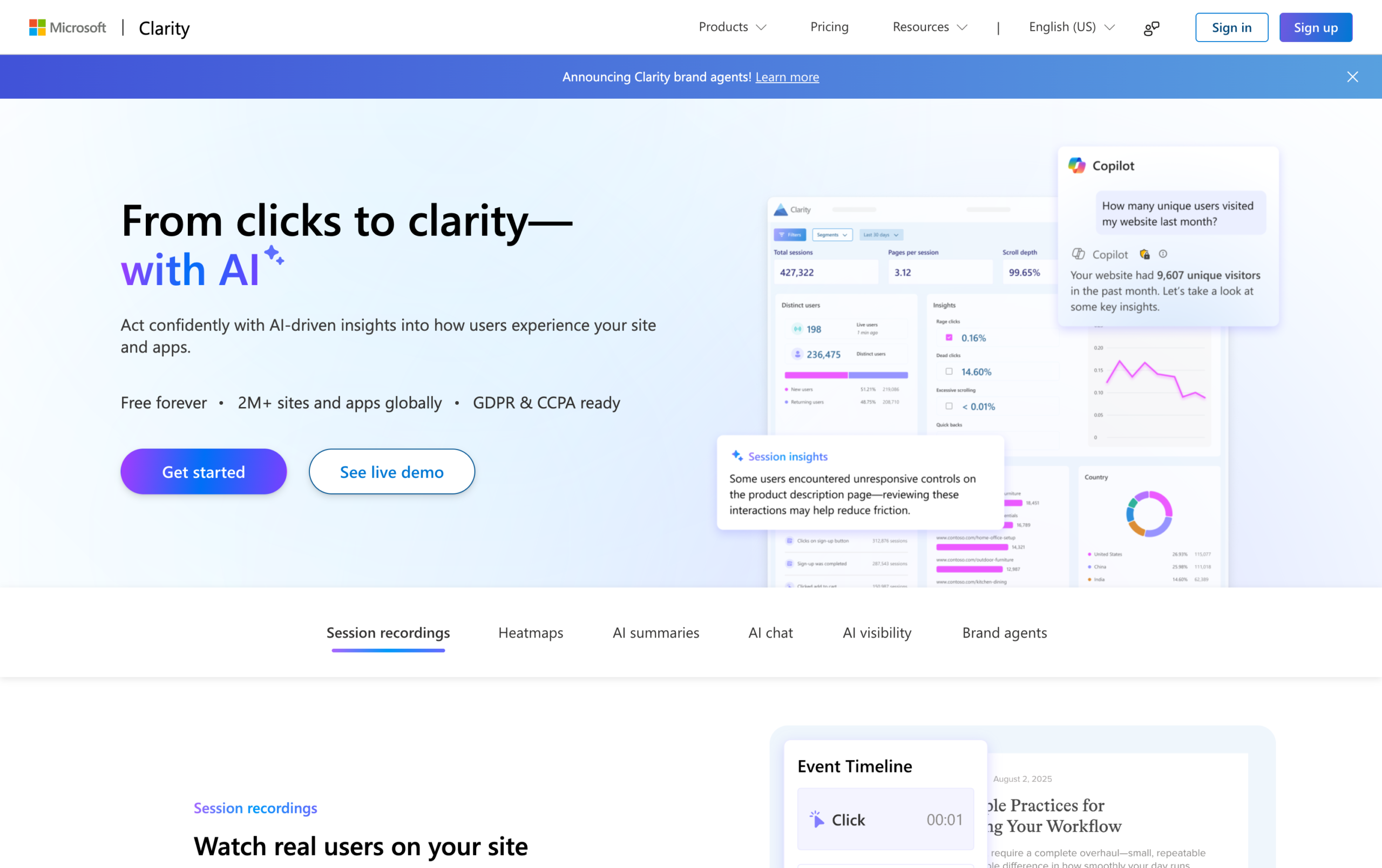Viewport: 1382px width, 868px height.
Task: Click the feedback people icon in header
Action: click(x=1151, y=28)
